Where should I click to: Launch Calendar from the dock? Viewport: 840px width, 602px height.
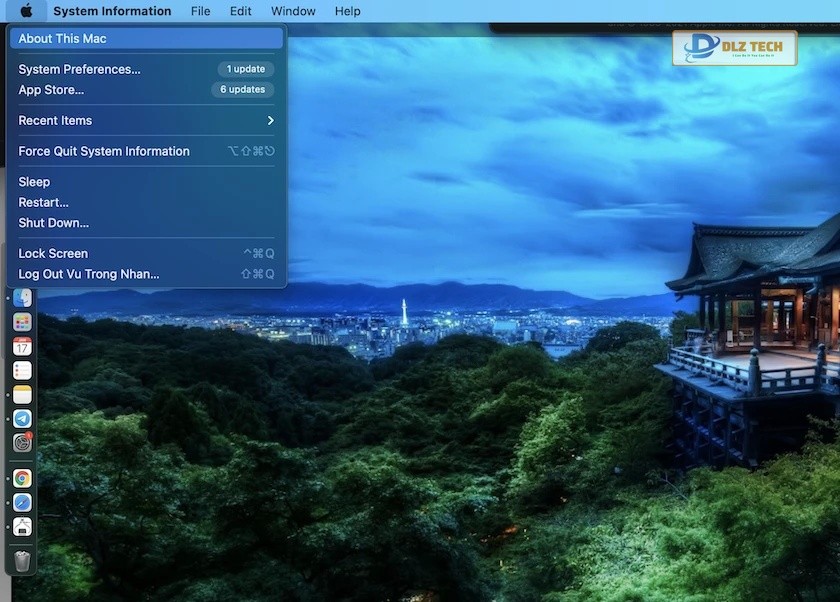point(22,346)
